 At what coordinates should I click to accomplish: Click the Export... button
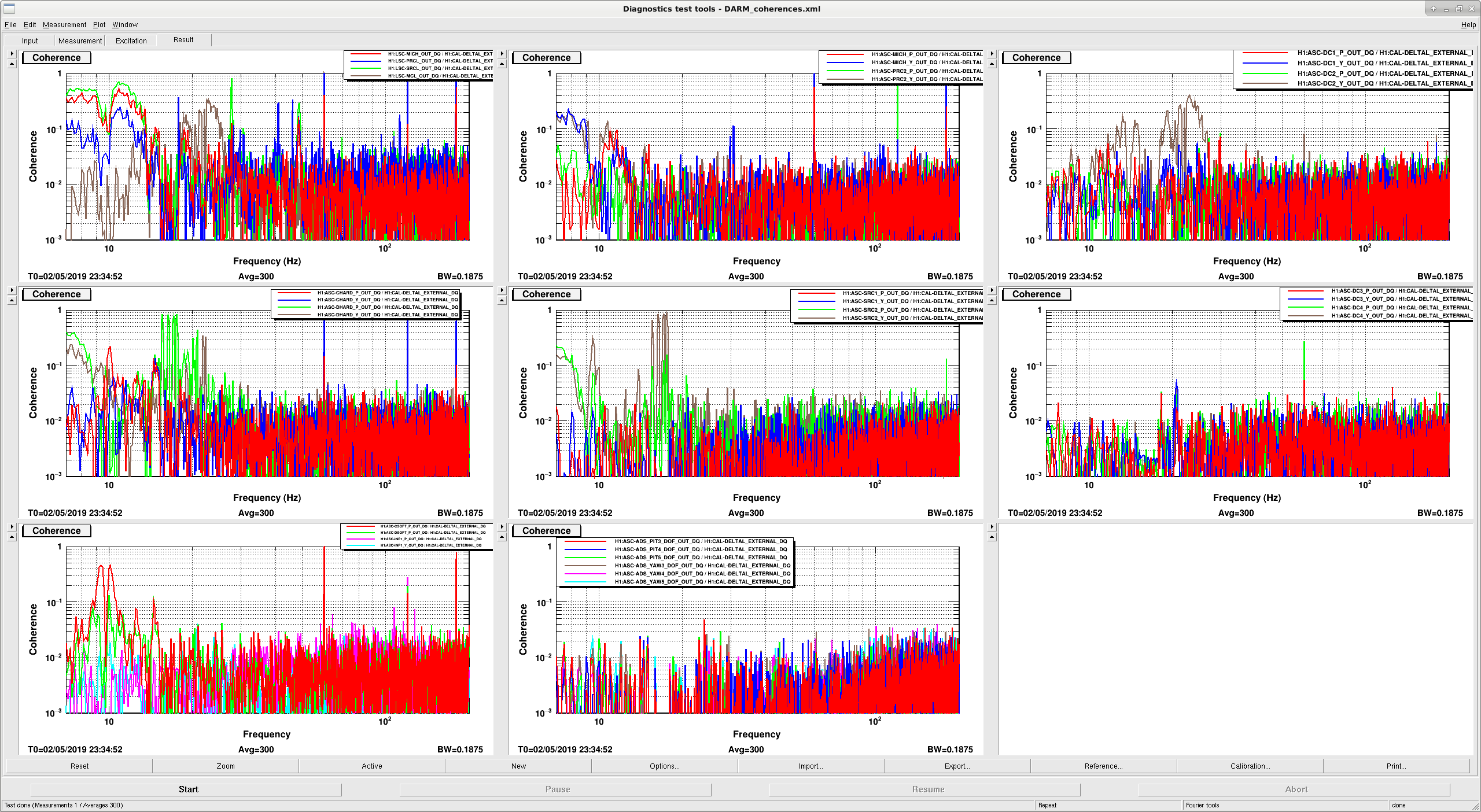point(957,766)
